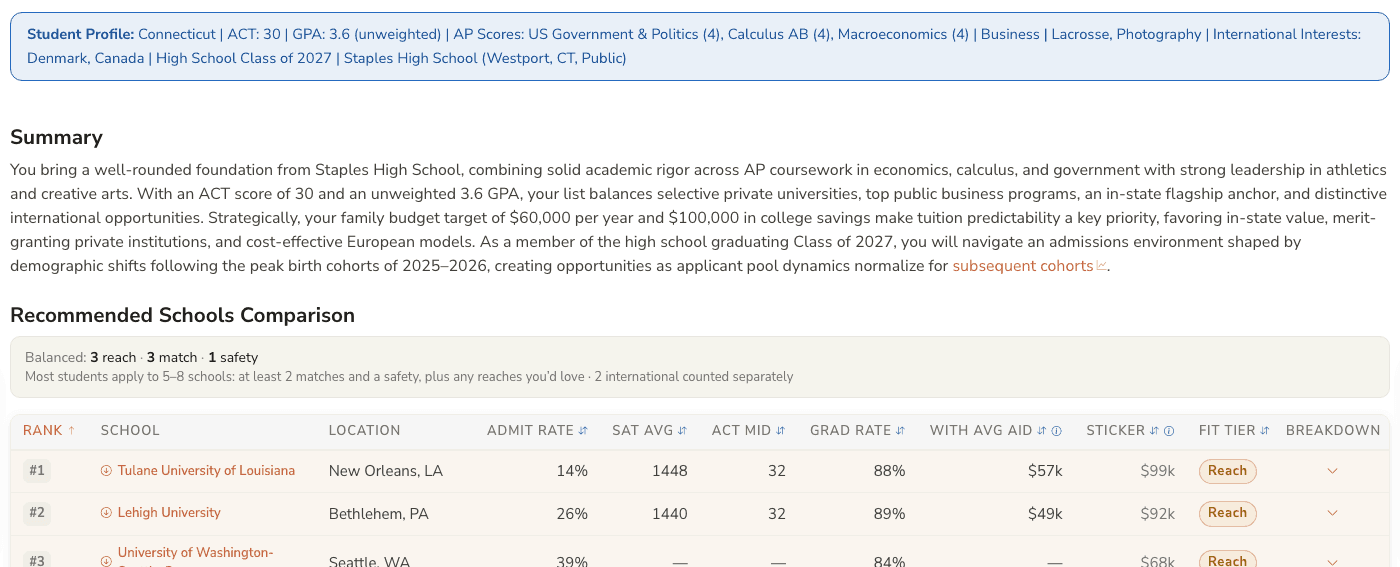This screenshot has width=1400, height=567.
Task: Click the SCHOOL column header
Action: click(130, 431)
